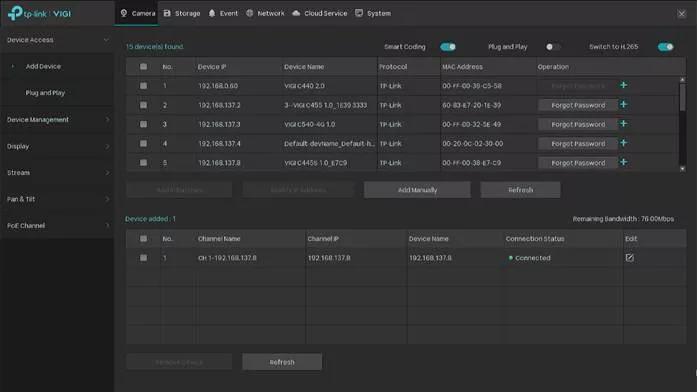697x392 pixels.
Task: Check the box for VIGI C540-4G device
Action: pyautogui.click(x=143, y=124)
